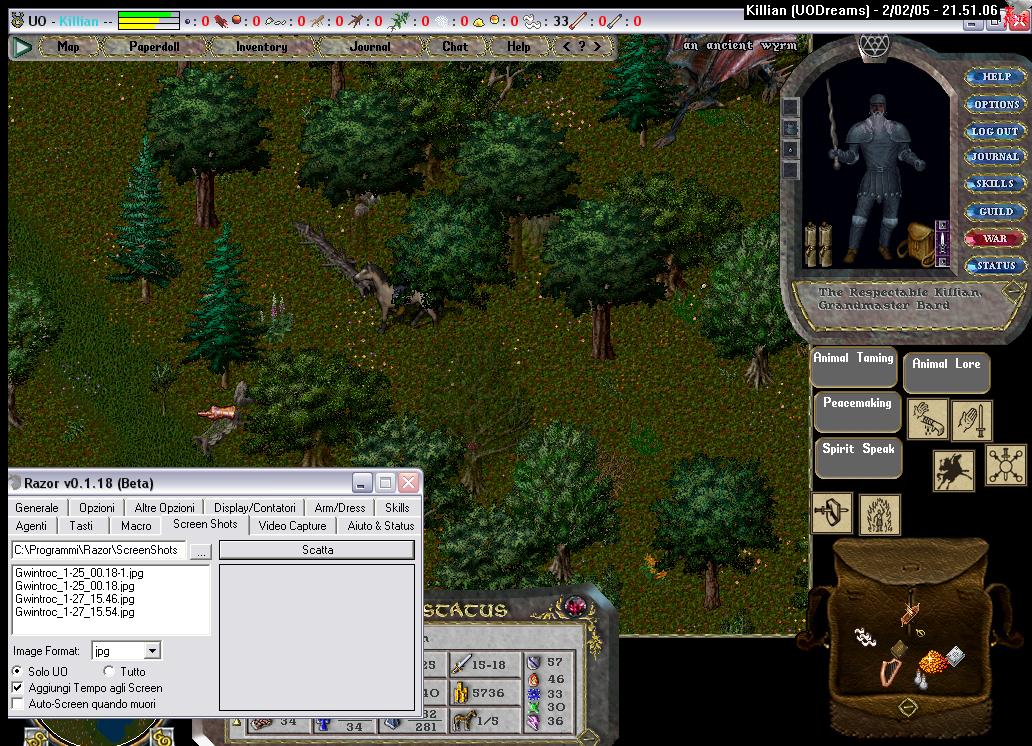1032x746 pixels.
Task: Click the browse button next to screenshots path
Action: click(x=200, y=551)
